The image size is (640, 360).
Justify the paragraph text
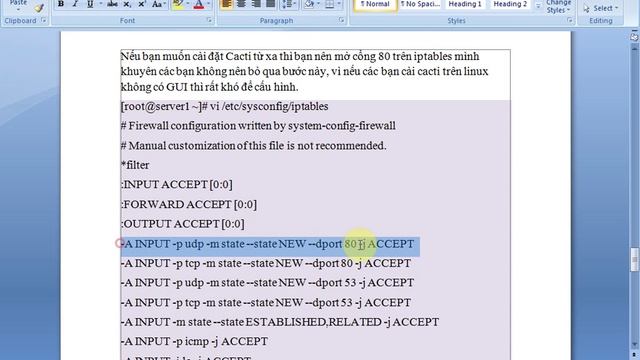point(270,4)
